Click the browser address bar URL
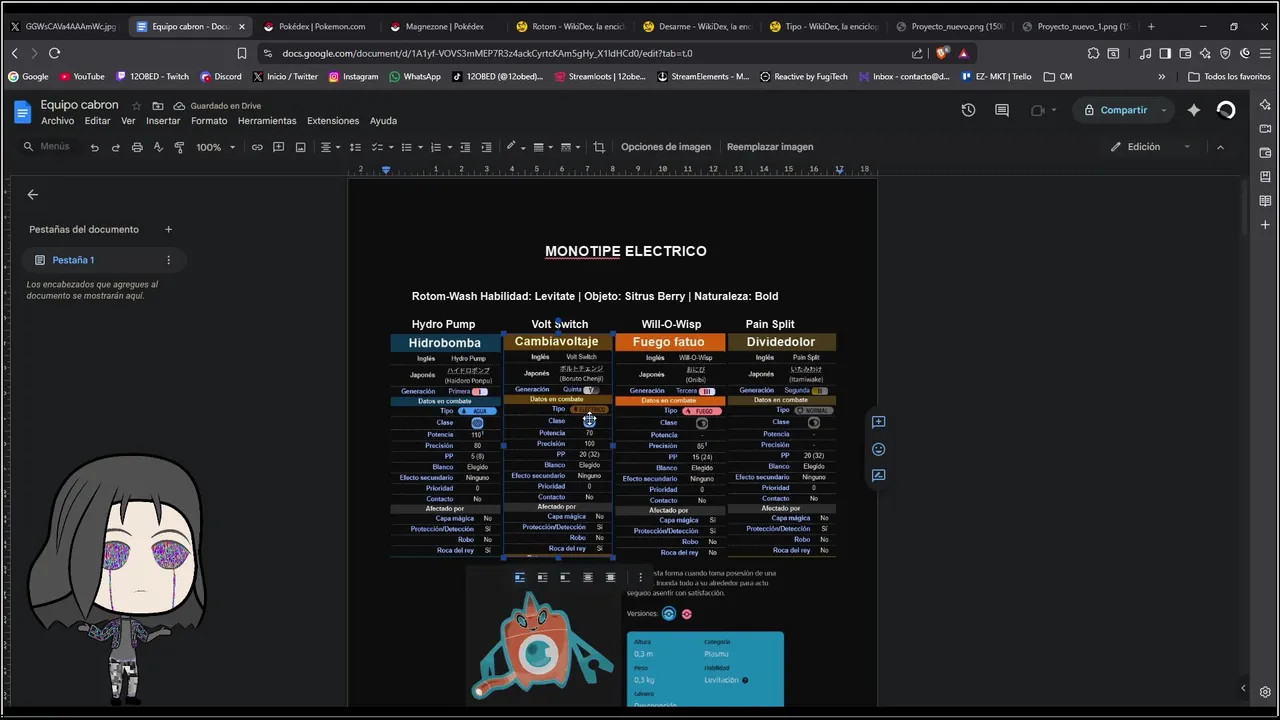 487,53
